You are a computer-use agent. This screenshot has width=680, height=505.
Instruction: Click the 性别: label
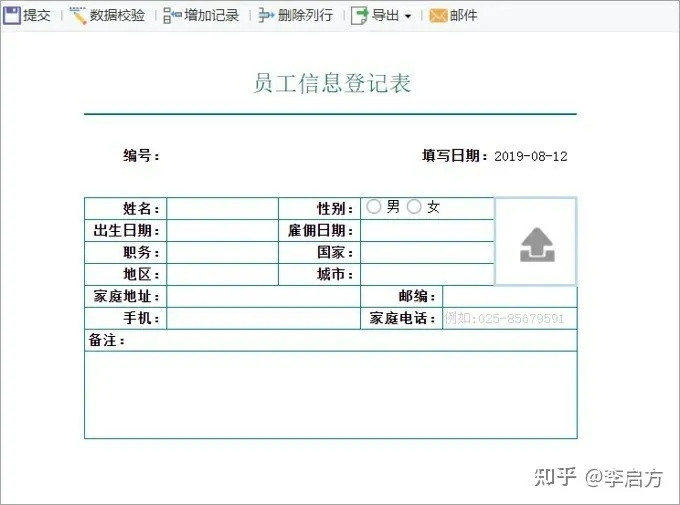tap(335, 209)
